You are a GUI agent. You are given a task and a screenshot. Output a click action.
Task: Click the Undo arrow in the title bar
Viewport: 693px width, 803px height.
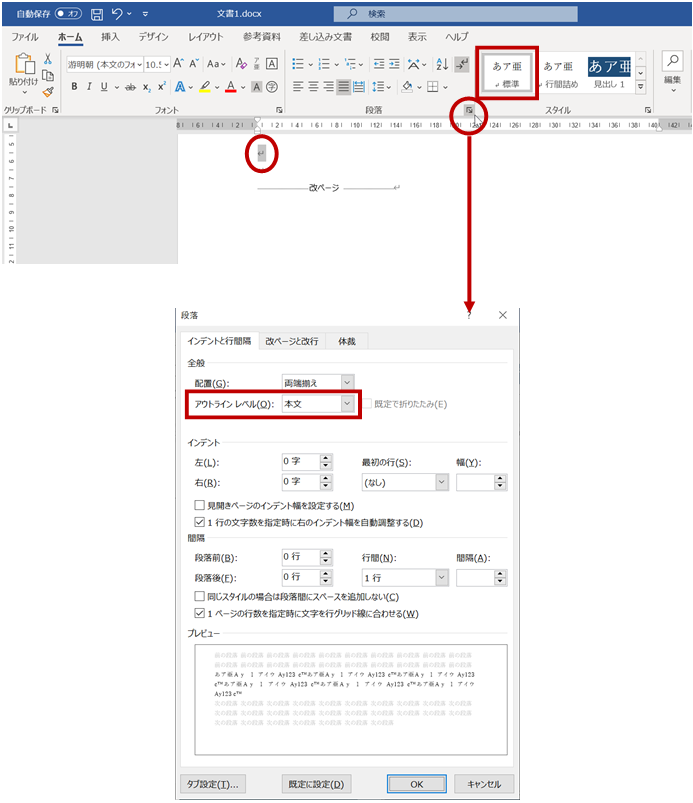click(x=118, y=14)
